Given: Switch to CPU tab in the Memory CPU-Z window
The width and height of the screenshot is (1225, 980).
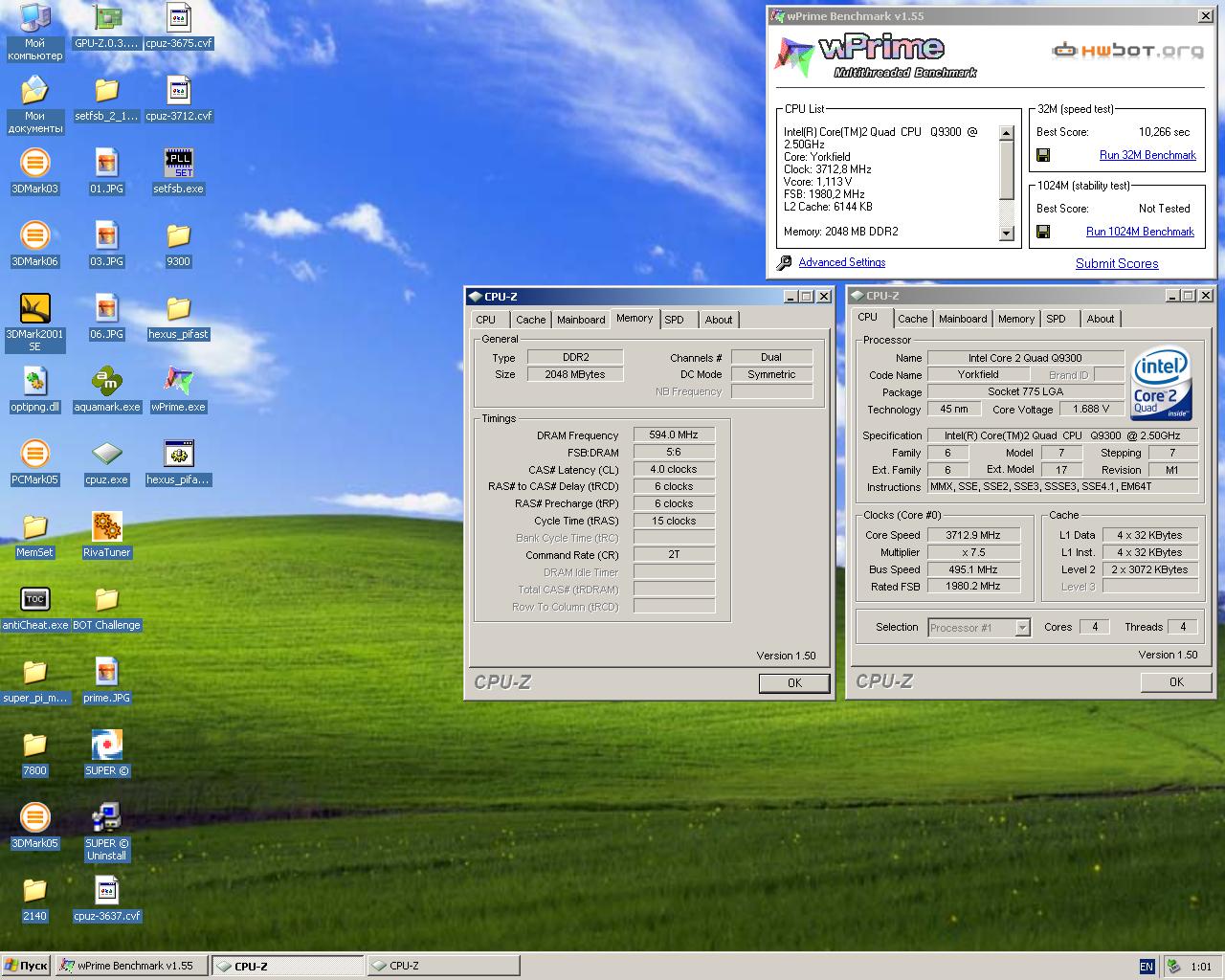Looking at the screenshot, I should click(x=486, y=320).
